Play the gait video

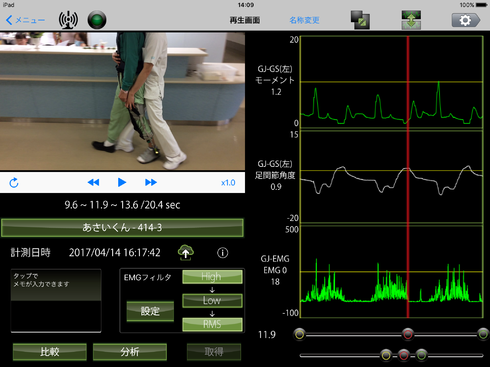(x=122, y=182)
